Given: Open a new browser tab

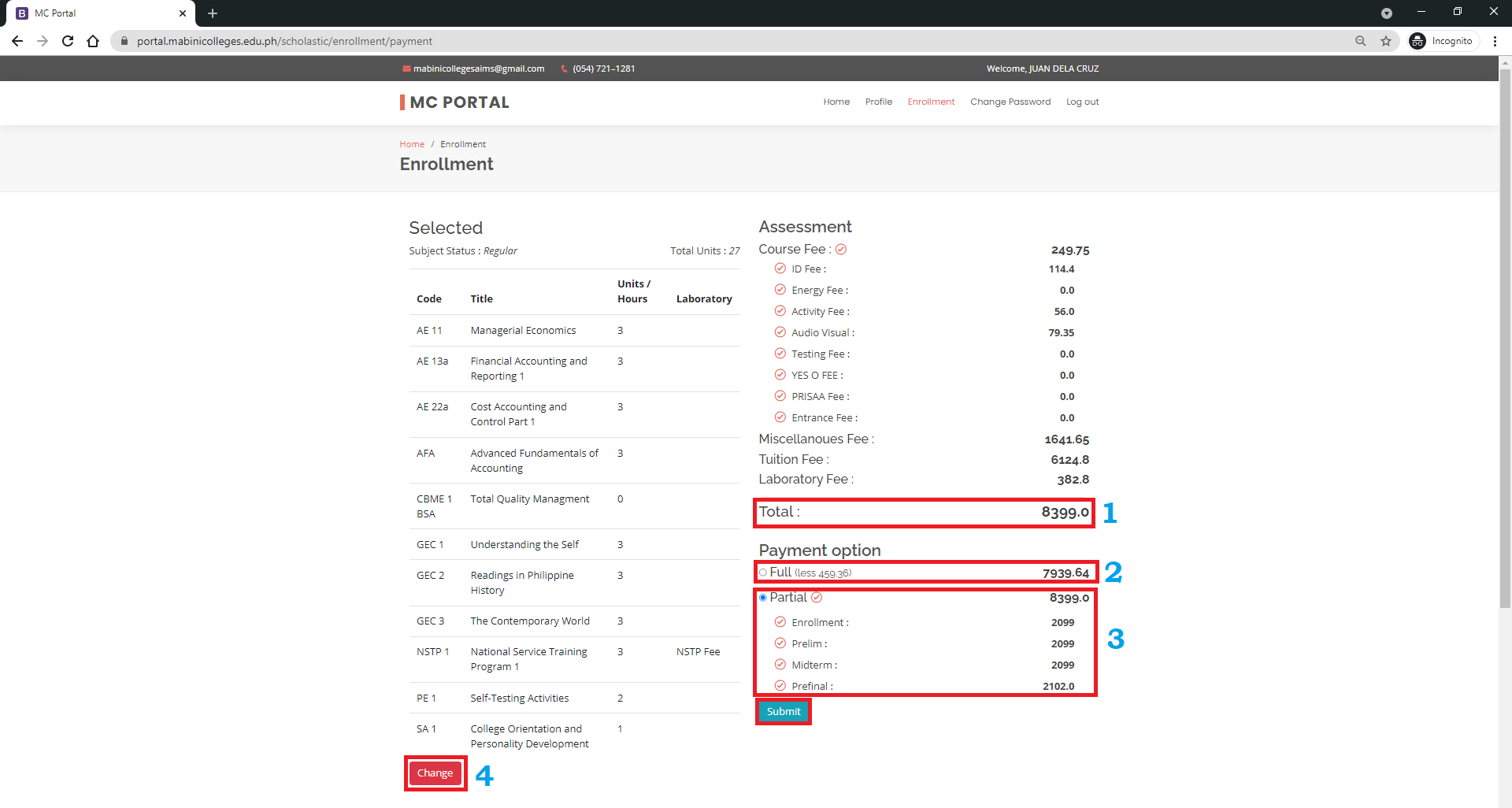Looking at the screenshot, I should click(x=213, y=13).
